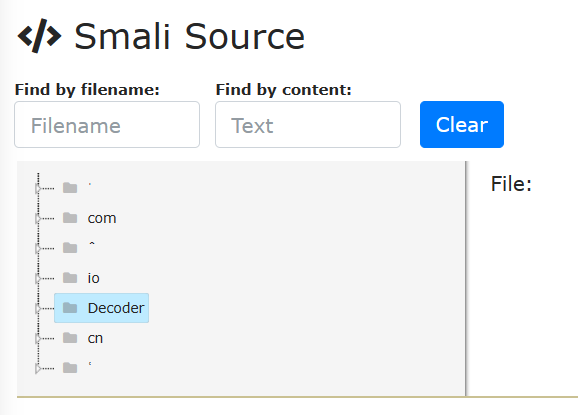578x415 pixels.
Task: Focus the Find by content Text field
Action: [308, 125]
